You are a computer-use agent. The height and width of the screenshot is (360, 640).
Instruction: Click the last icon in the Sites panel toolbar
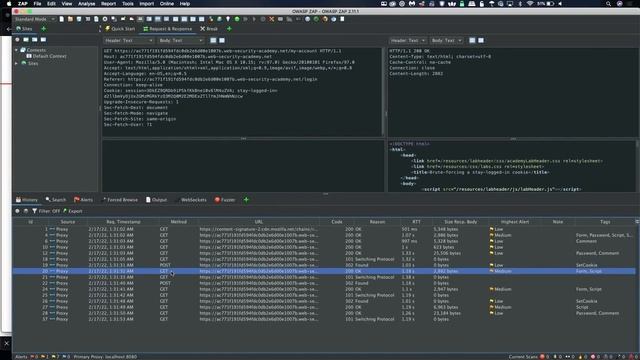[43, 40]
